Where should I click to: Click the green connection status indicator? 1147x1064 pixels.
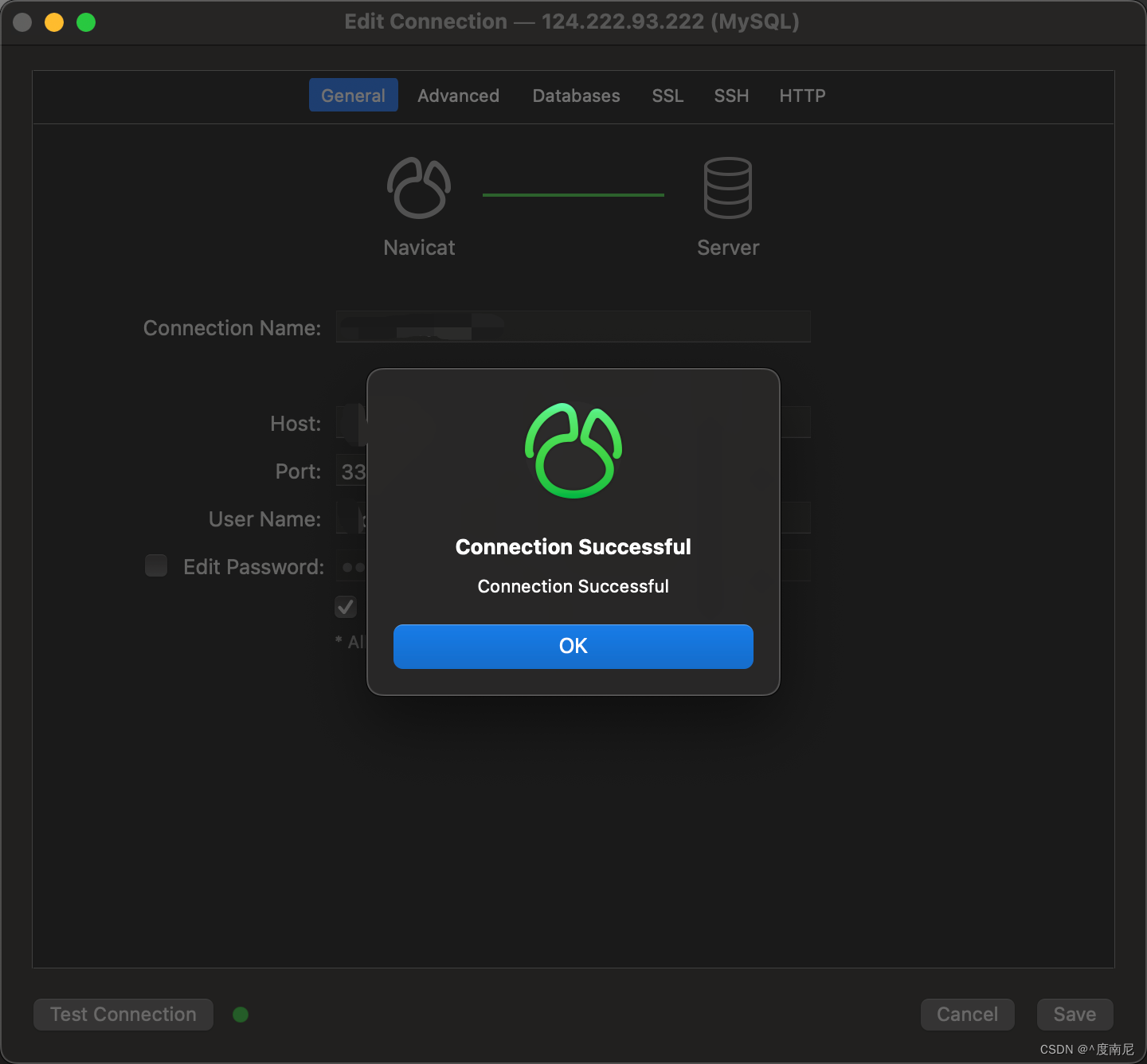click(x=241, y=1015)
